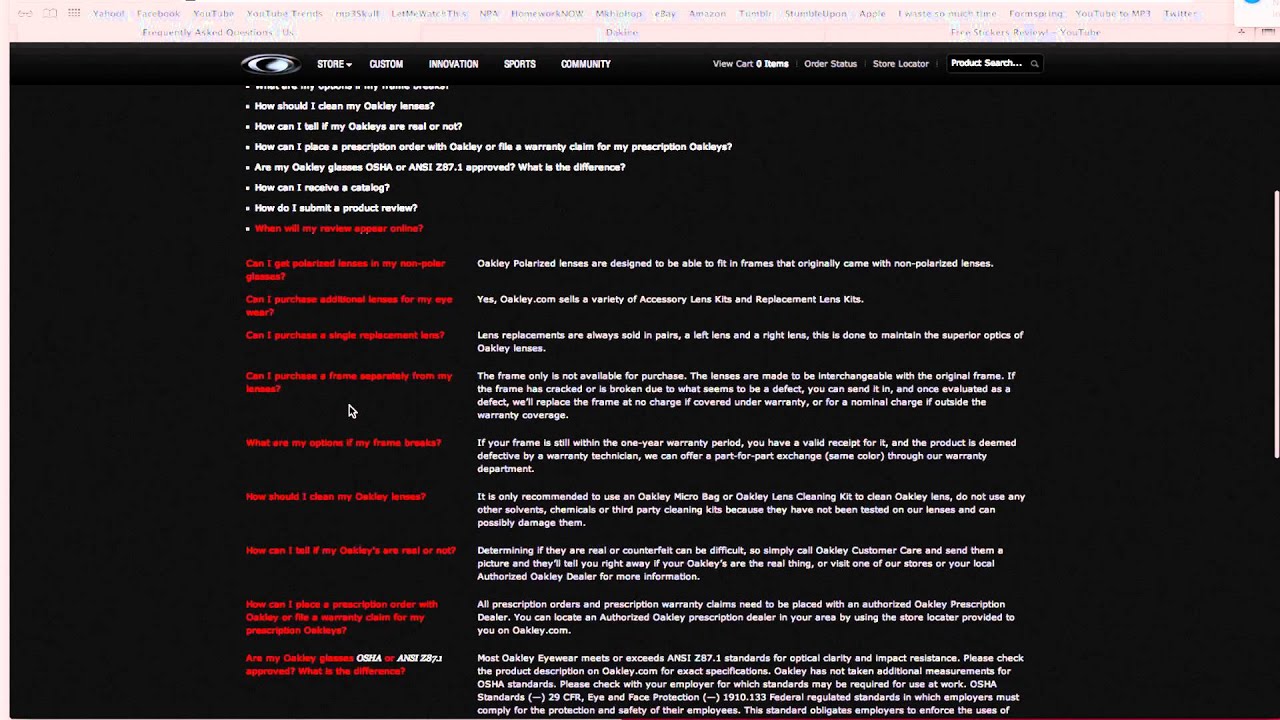Viewport: 1280px width, 720px height.
Task: Open the Formspring bookmark
Action: coord(1036,14)
